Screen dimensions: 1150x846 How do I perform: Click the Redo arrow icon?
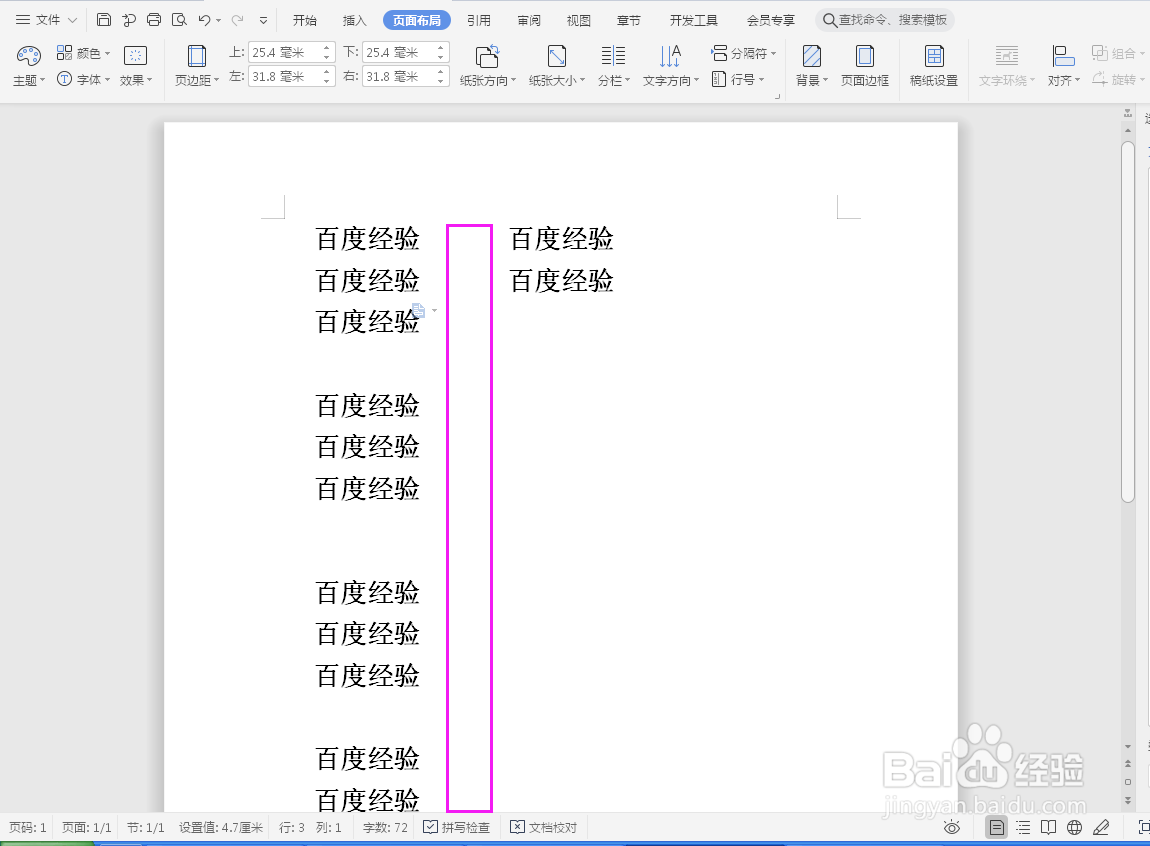tap(237, 20)
